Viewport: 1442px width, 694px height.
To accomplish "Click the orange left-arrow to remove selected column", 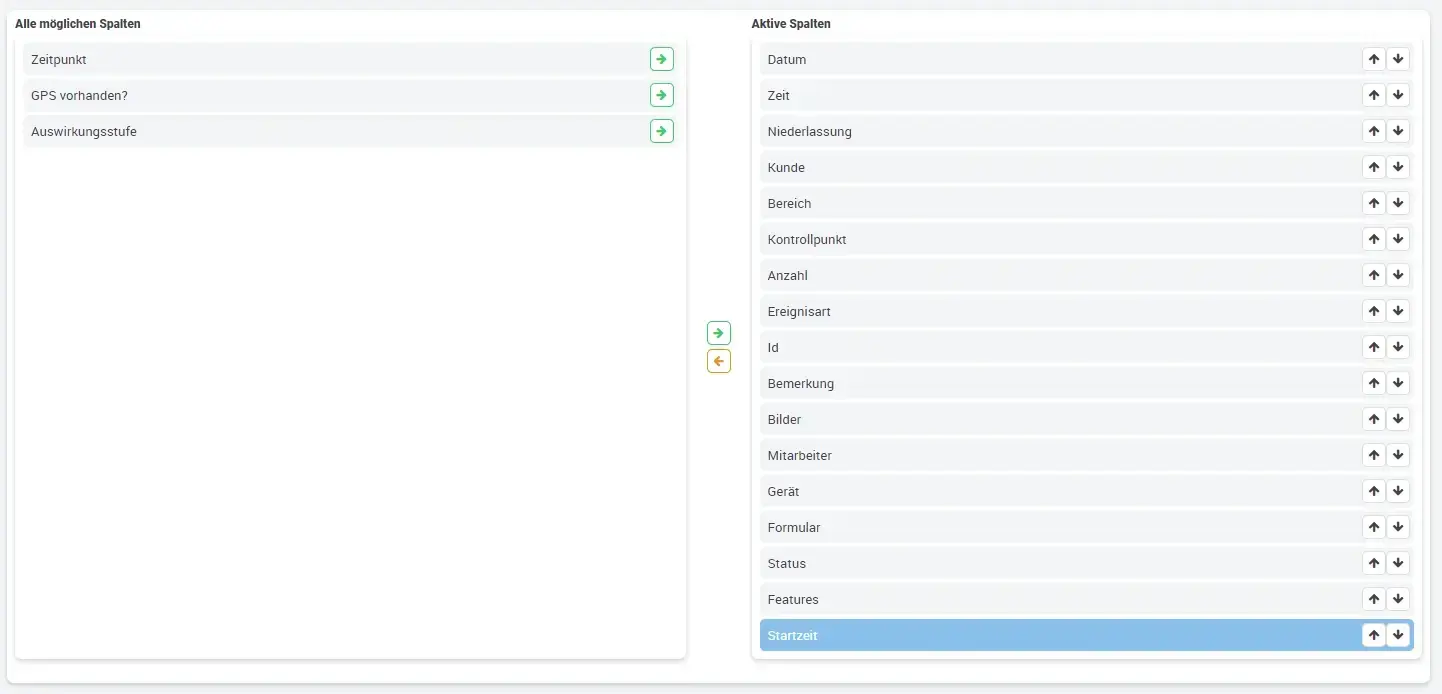I will click(718, 361).
